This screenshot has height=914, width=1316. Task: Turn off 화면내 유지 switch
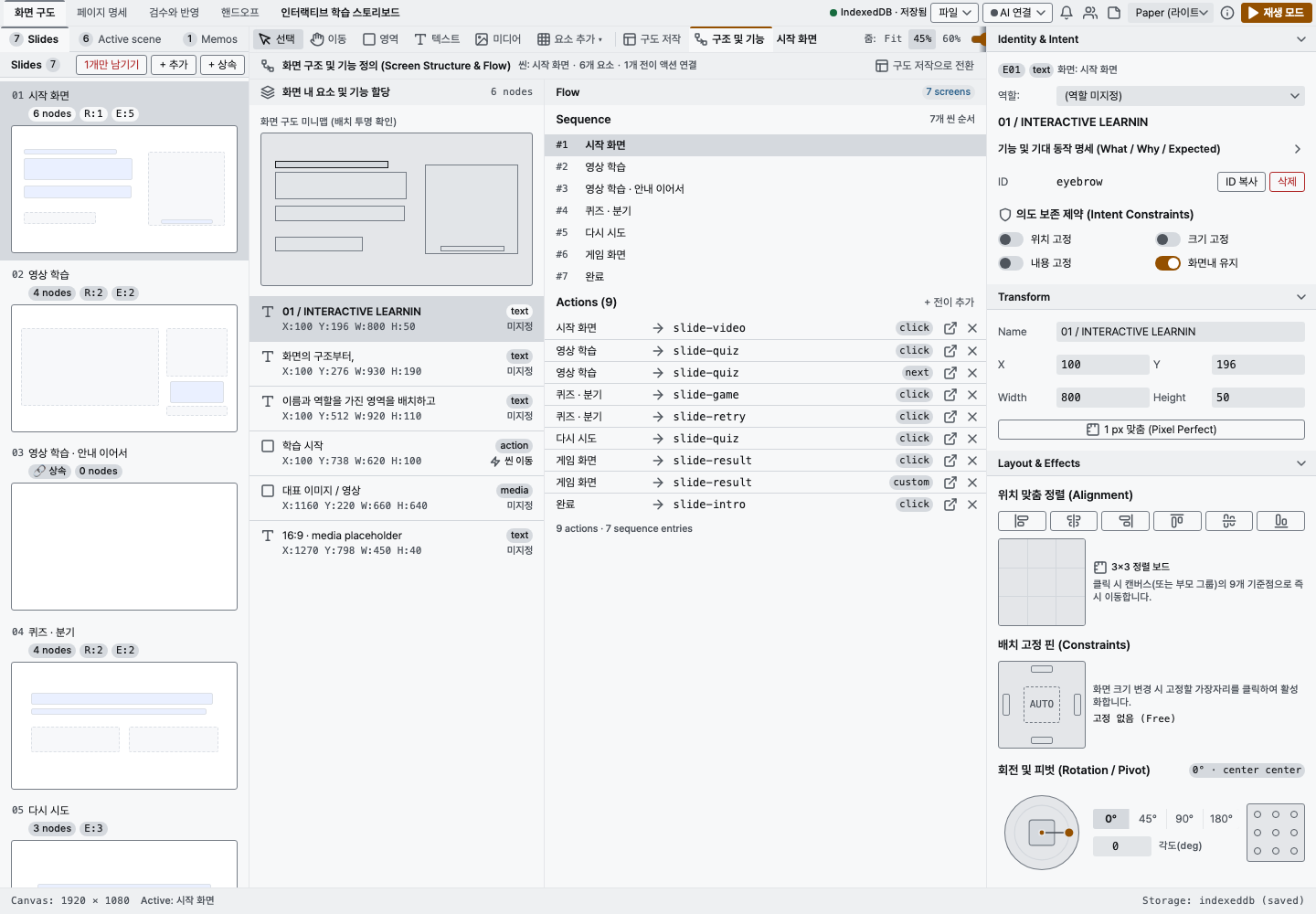coord(1168,263)
